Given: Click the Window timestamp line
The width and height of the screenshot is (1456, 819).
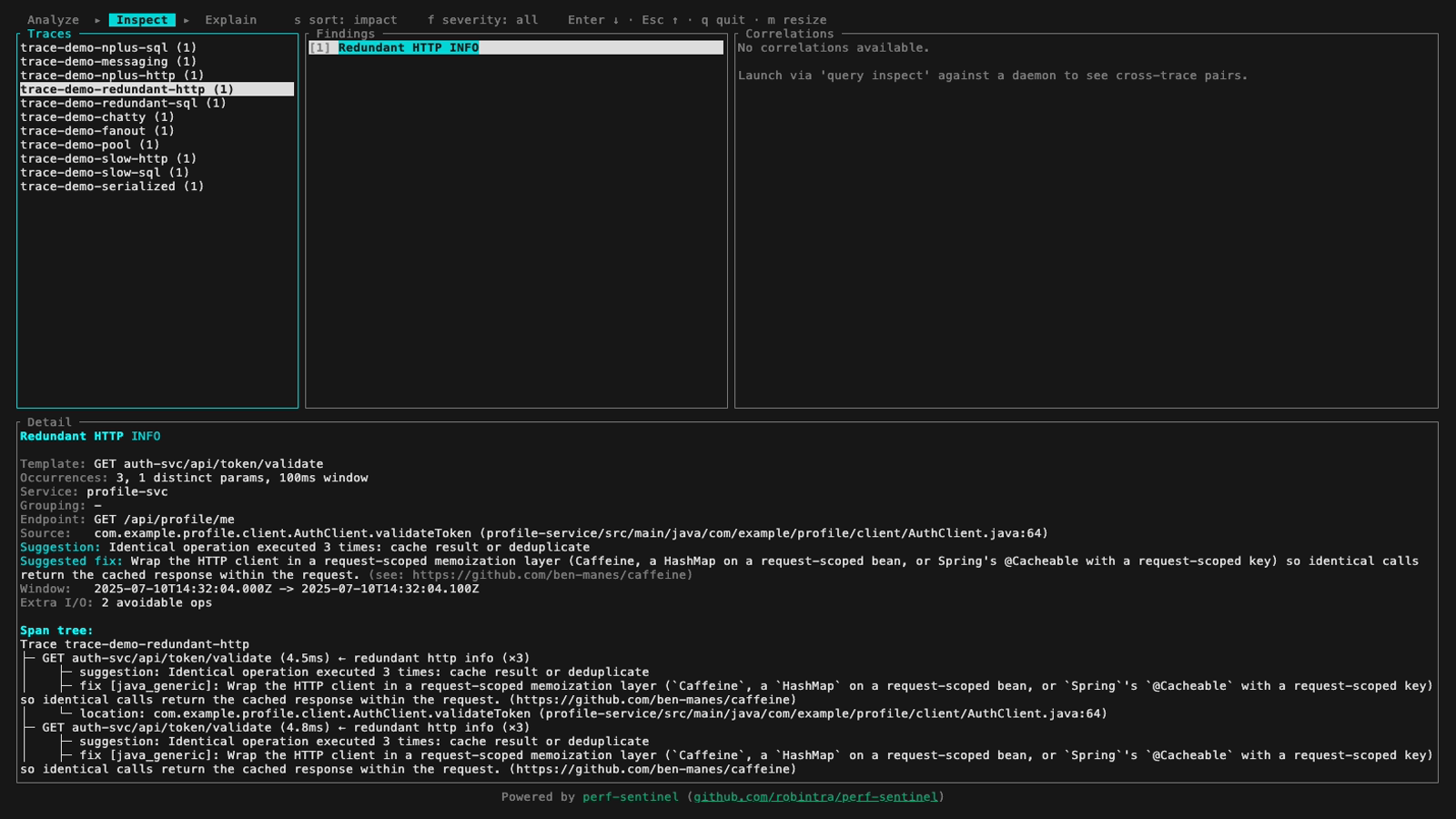Looking at the screenshot, I should pyautogui.click(x=249, y=589).
